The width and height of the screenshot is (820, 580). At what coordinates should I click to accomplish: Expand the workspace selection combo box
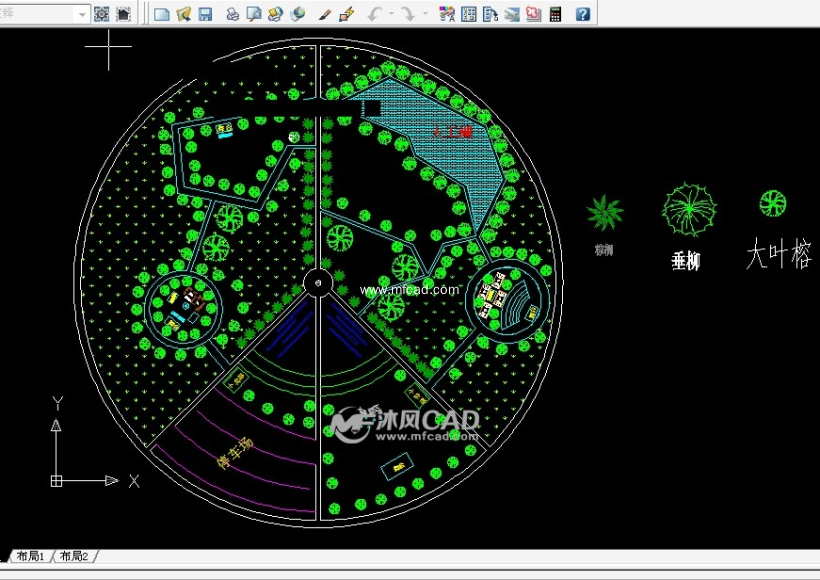[x=82, y=14]
